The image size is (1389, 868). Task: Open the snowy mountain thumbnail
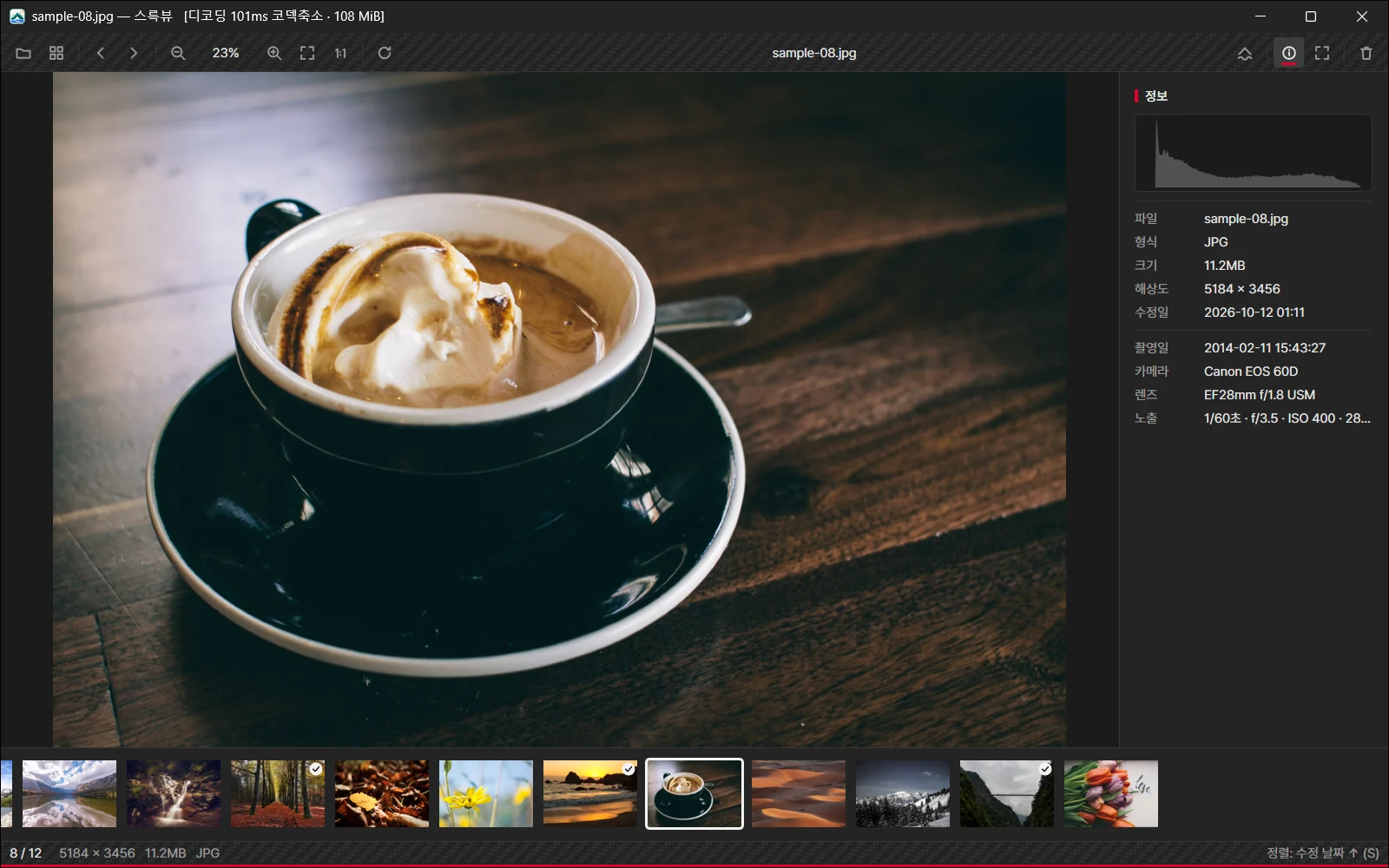point(903,794)
